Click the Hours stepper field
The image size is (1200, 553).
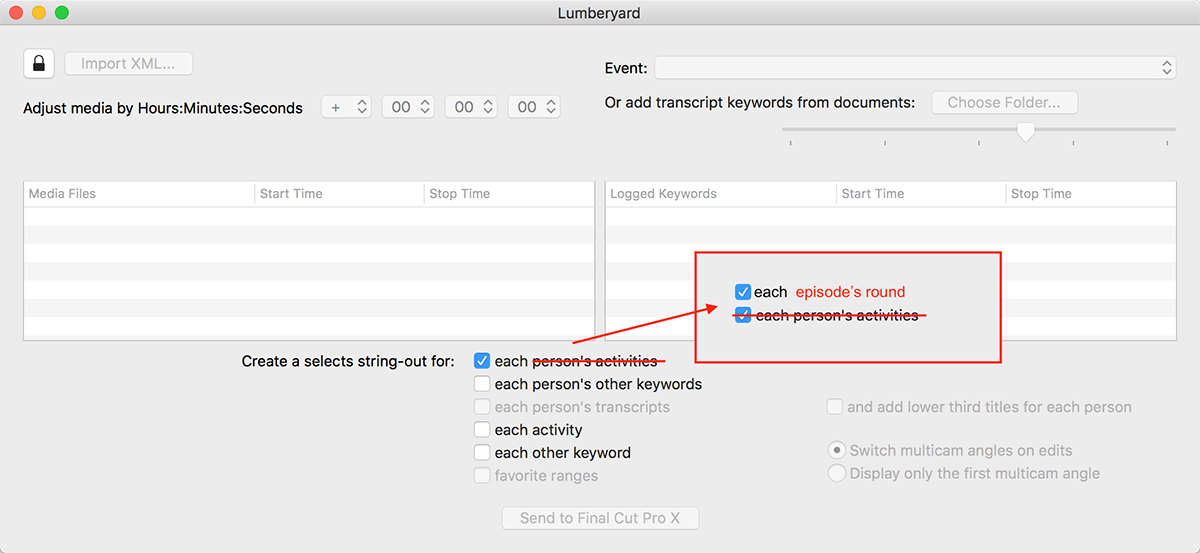(407, 106)
